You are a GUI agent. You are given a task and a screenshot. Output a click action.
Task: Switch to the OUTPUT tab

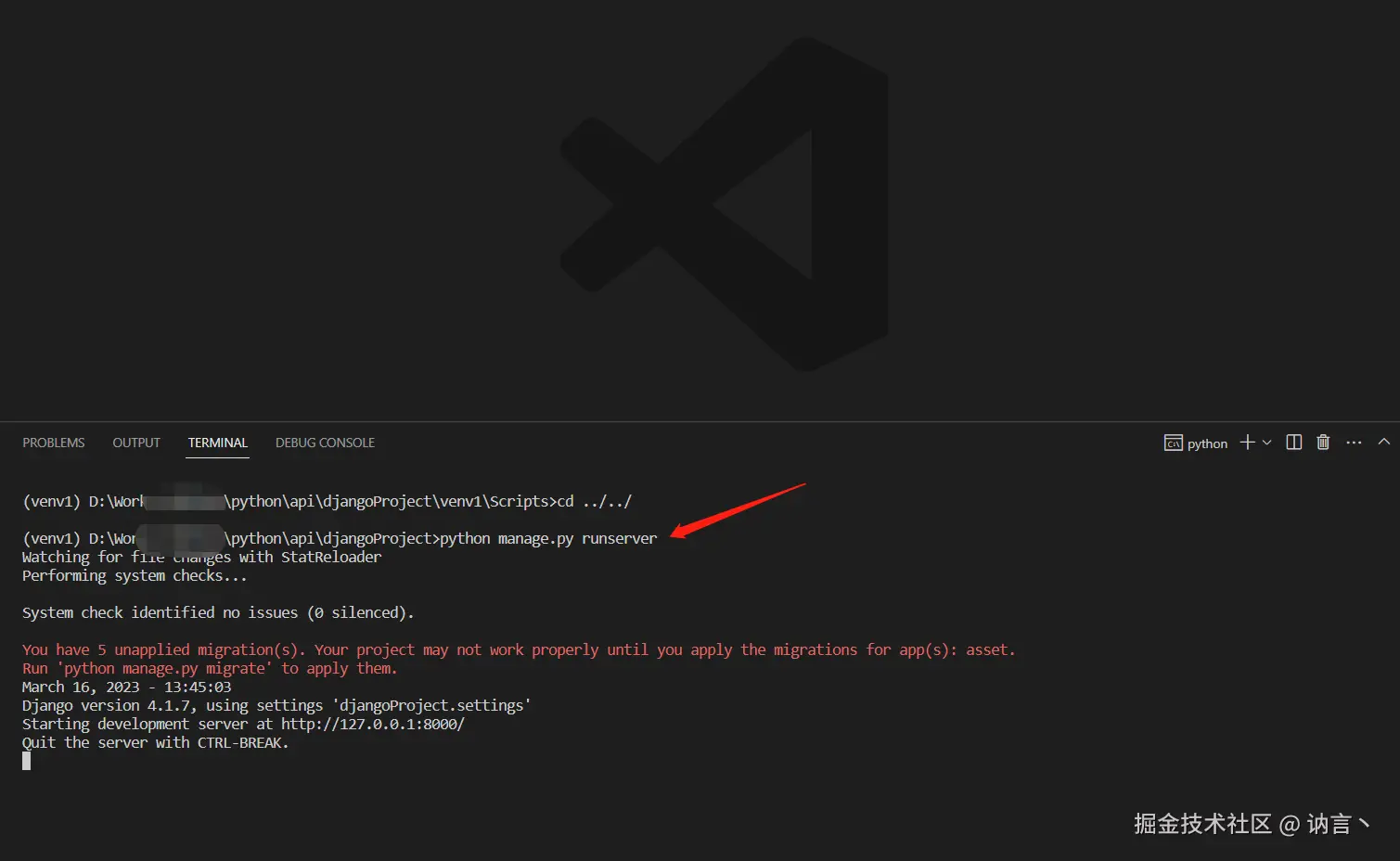[136, 443]
